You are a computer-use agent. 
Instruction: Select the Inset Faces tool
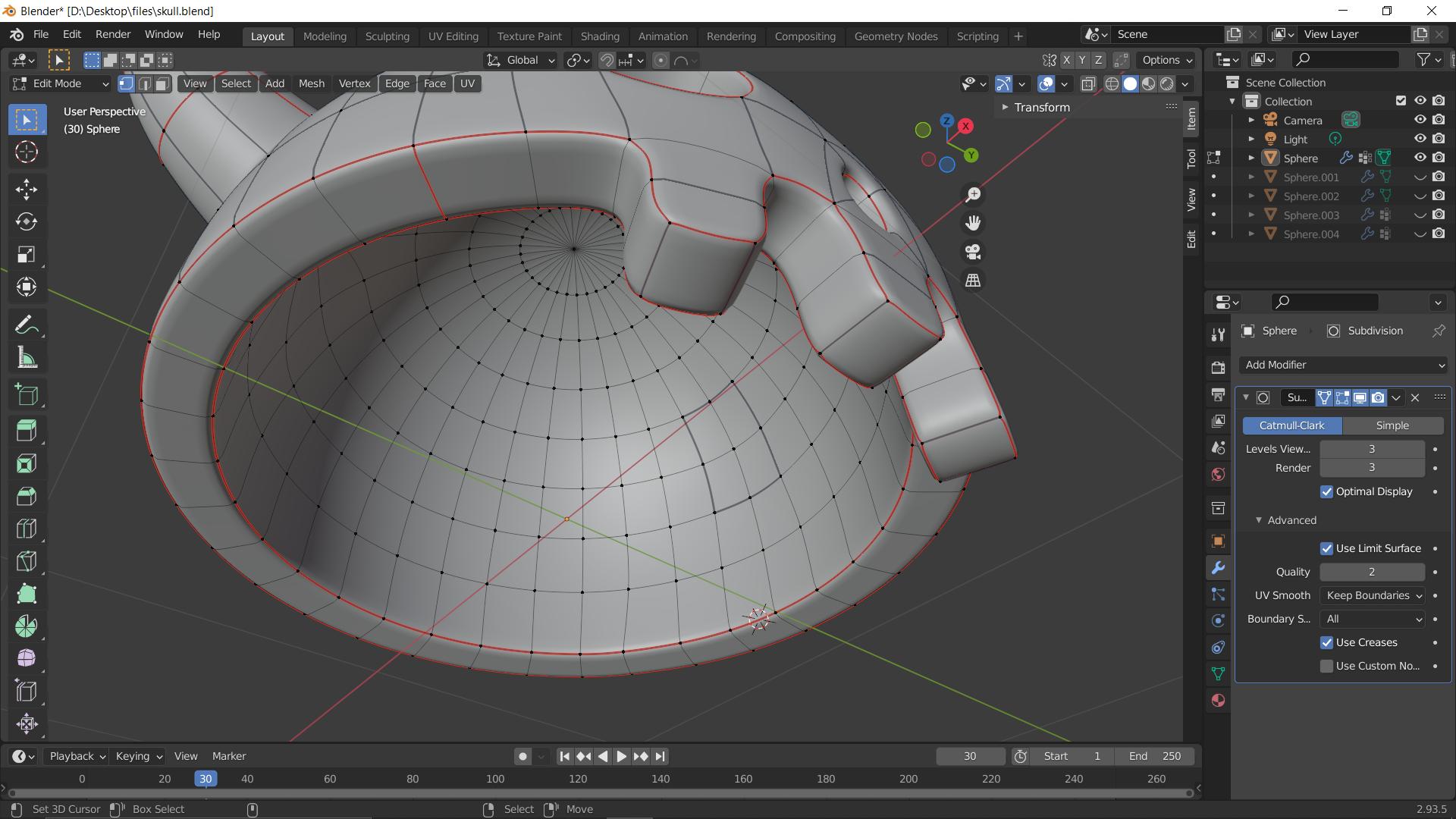[x=27, y=463]
